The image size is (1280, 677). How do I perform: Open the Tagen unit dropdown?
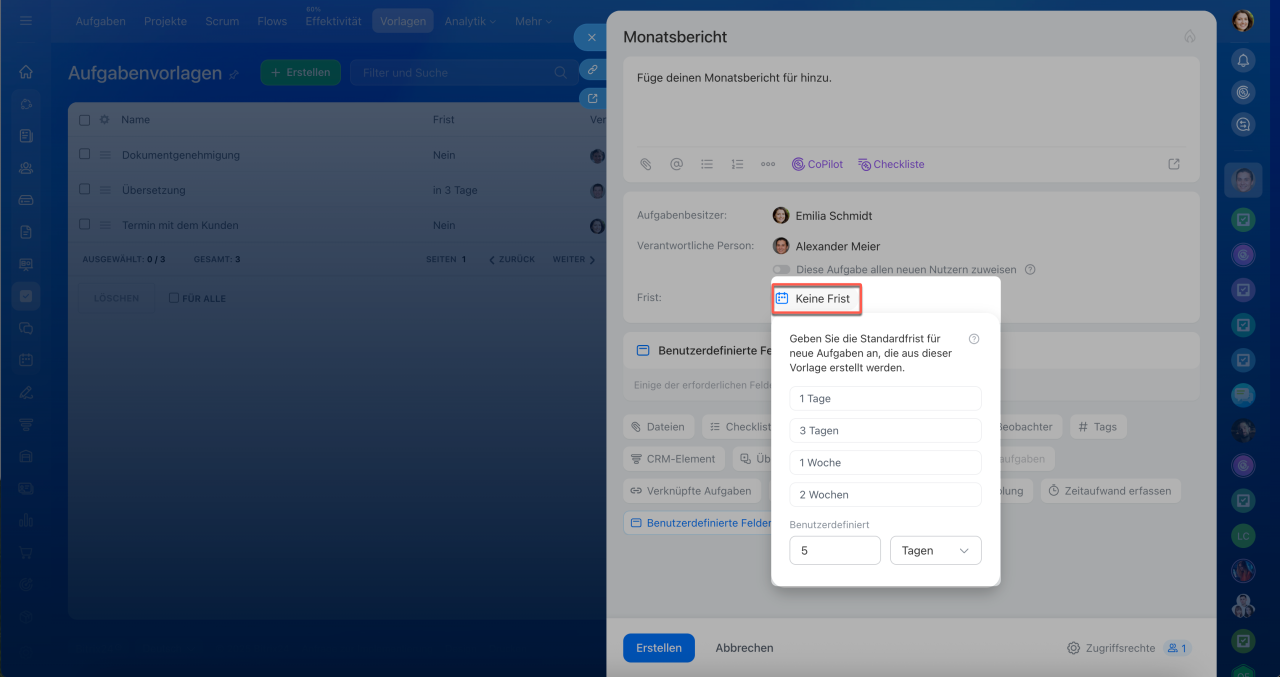pos(936,550)
